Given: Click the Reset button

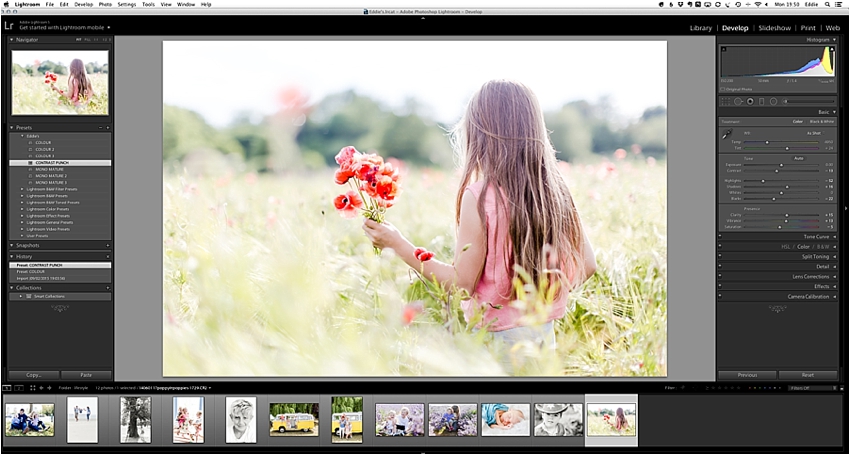Looking at the screenshot, I should [808, 375].
